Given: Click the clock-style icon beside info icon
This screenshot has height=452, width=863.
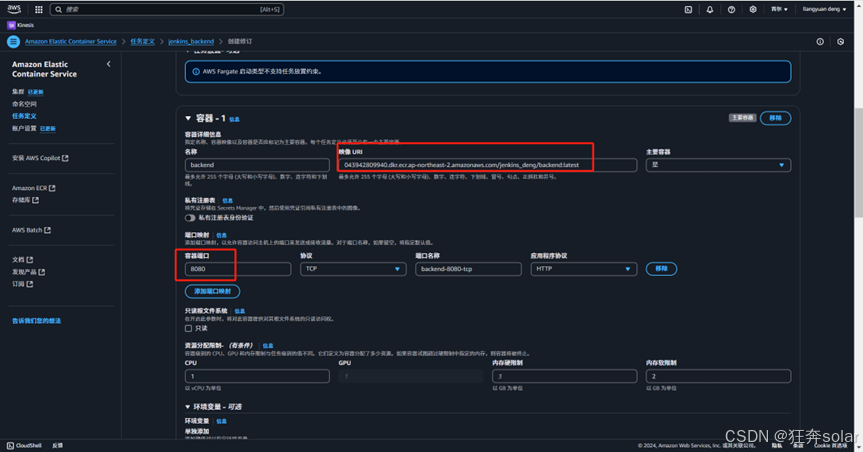Looking at the screenshot, I should pos(840,41).
